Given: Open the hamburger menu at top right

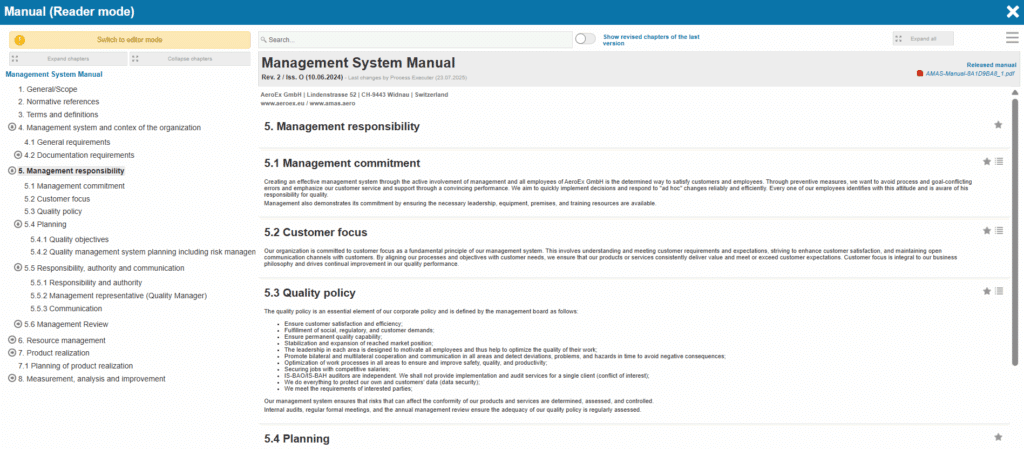Looking at the screenshot, I should [1011, 38].
